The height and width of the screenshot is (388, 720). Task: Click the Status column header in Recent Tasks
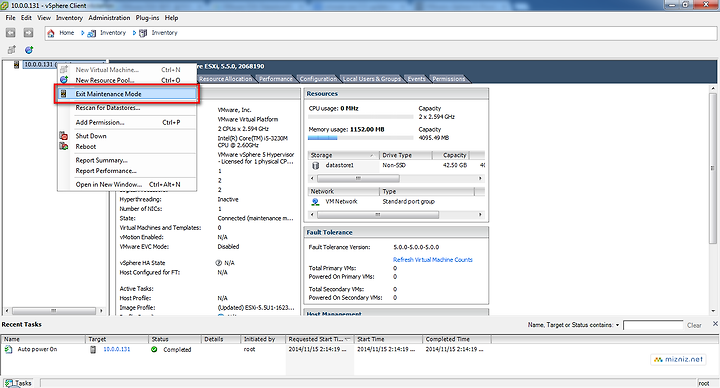175,339
